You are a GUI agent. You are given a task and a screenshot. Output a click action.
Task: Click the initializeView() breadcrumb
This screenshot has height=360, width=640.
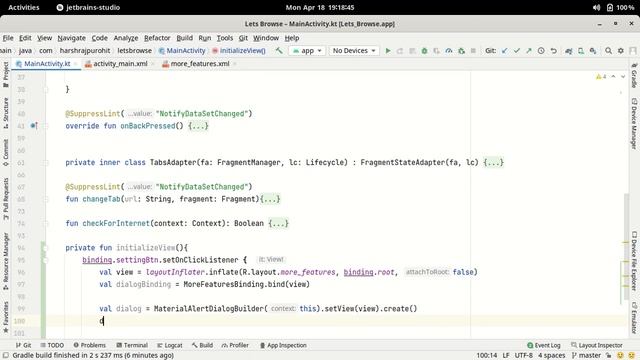pos(239,51)
